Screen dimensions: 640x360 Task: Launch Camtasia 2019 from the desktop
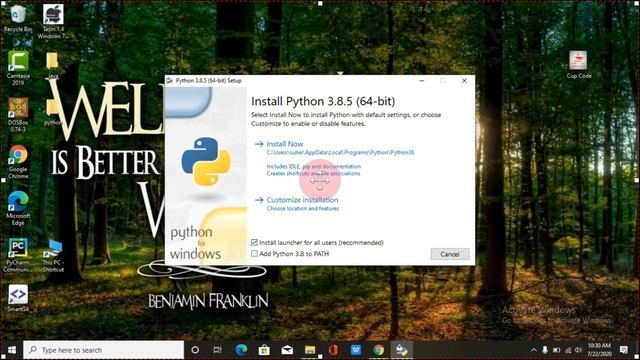[18, 68]
